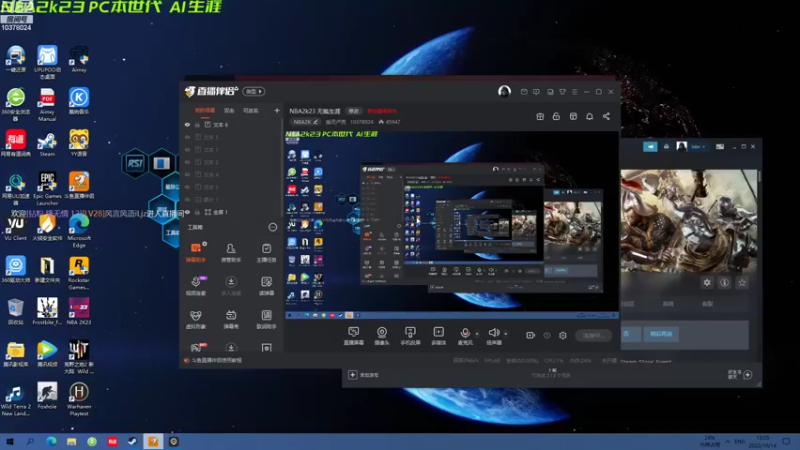
Task: Click the Windows Start button
Action: pyautogui.click(x=10, y=441)
